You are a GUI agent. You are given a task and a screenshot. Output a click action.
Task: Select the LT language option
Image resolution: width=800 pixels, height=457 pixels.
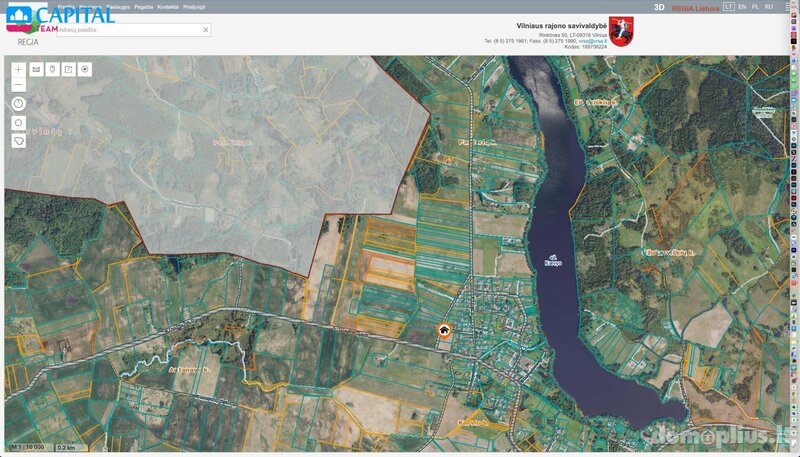pyautogui.click(x=729, y=7)
